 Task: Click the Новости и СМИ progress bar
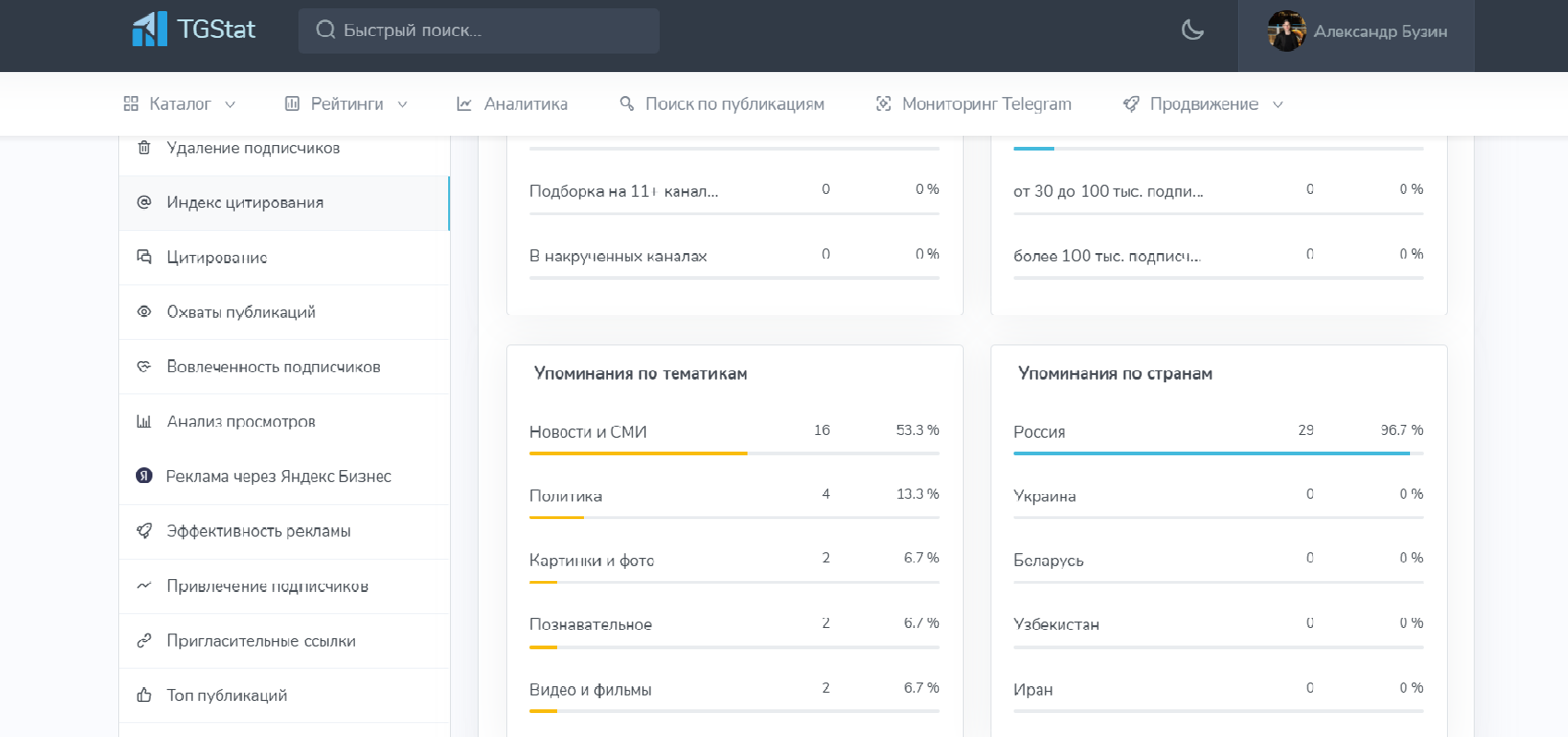click(734, 453)
